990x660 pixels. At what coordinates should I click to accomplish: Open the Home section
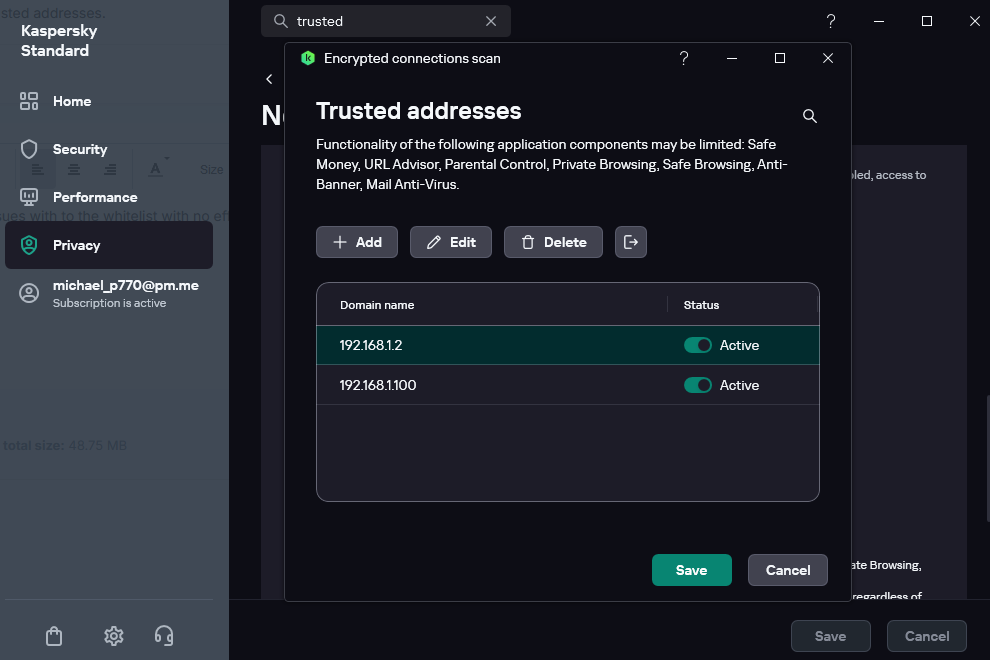coord(71,101)
